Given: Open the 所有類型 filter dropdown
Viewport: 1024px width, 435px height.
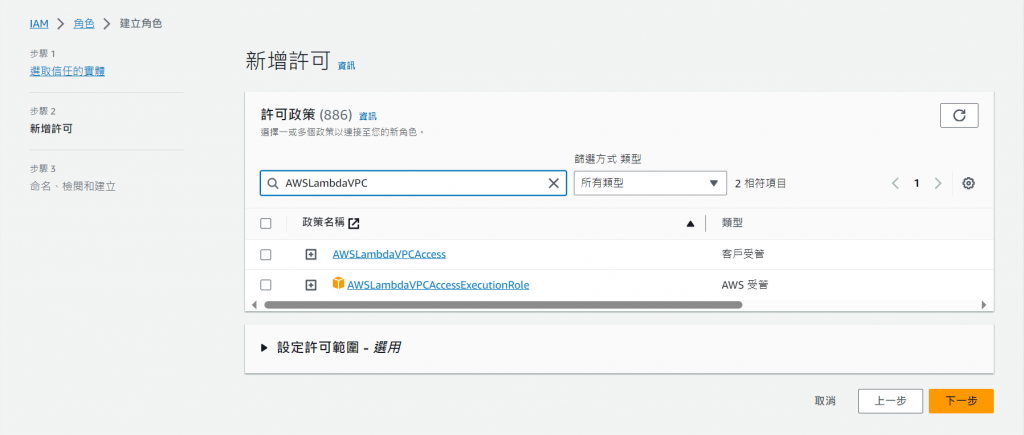Looking at the screenshot, I should coord(650,184).
